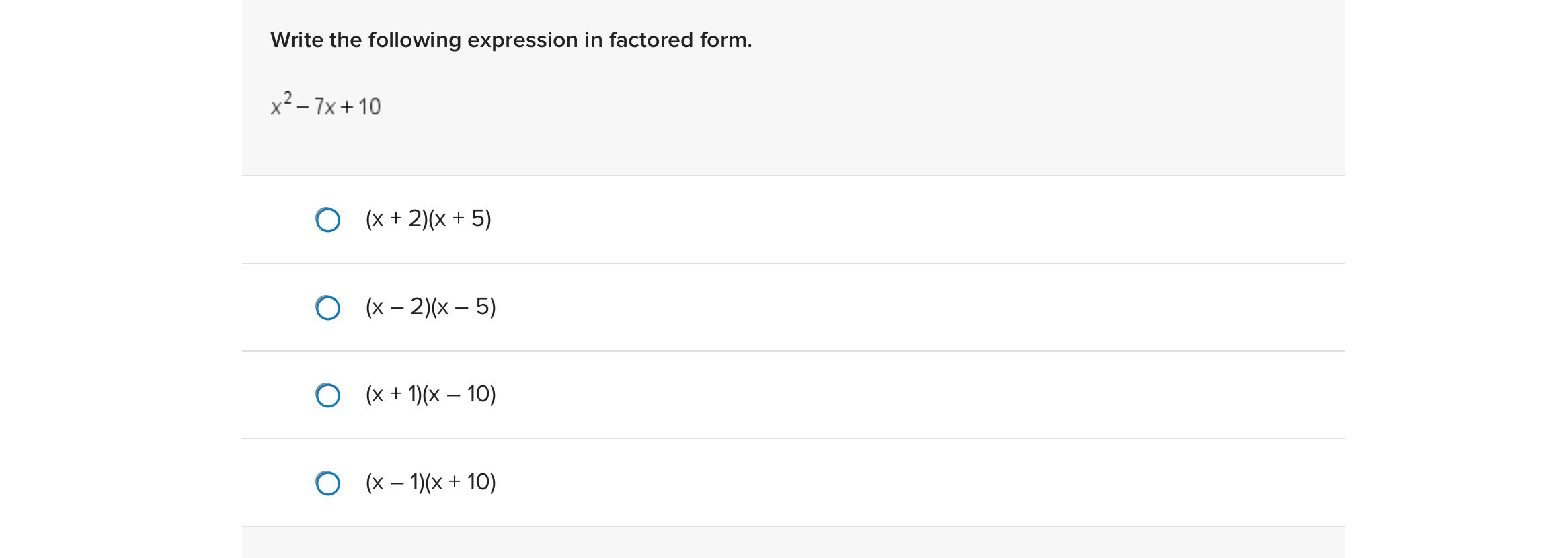Choose the (x + 1)(x – 10) radio button
1568x558 pixels.
[327, 395]
